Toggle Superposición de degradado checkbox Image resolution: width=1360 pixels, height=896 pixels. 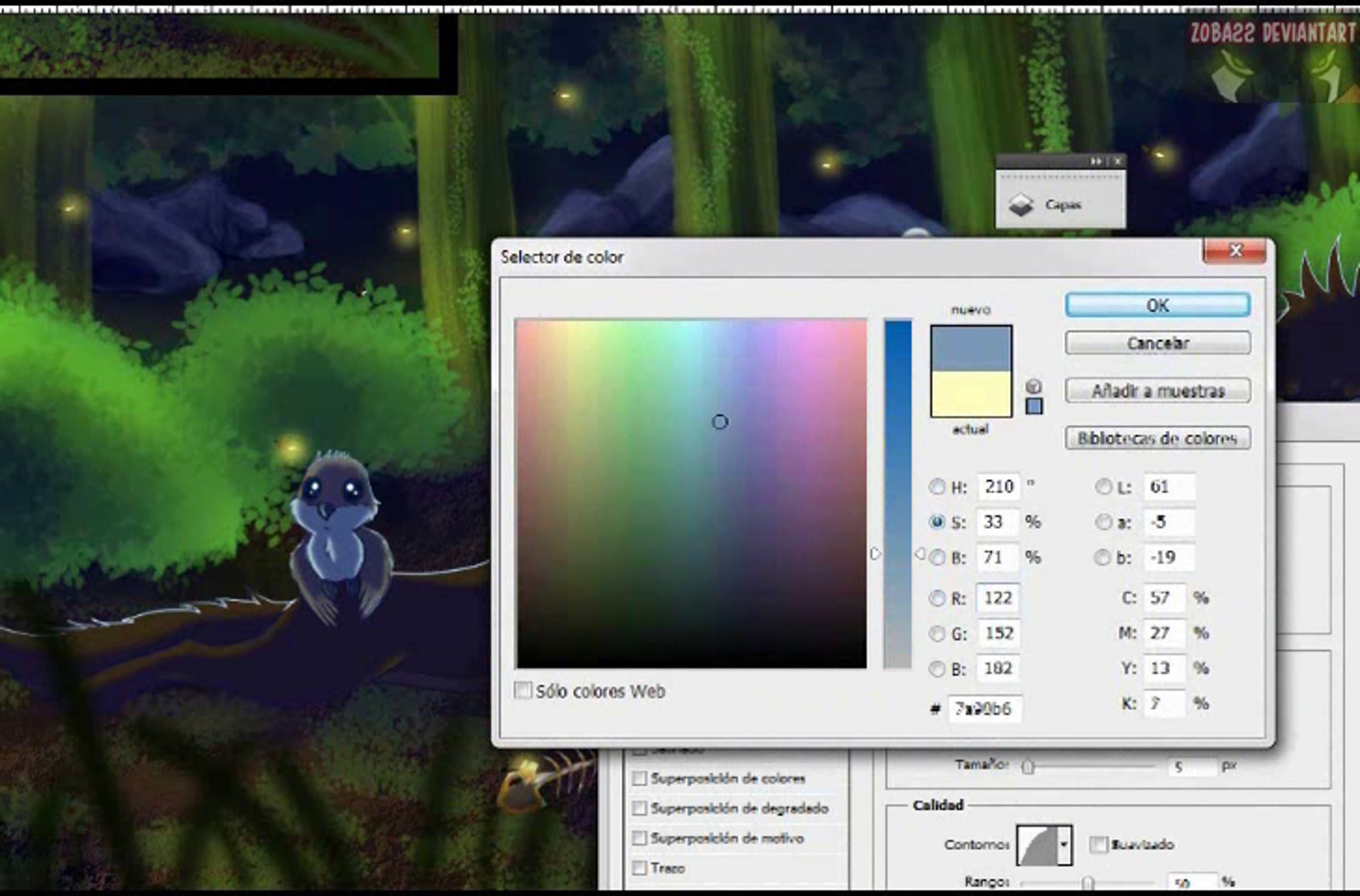[639, 809]
